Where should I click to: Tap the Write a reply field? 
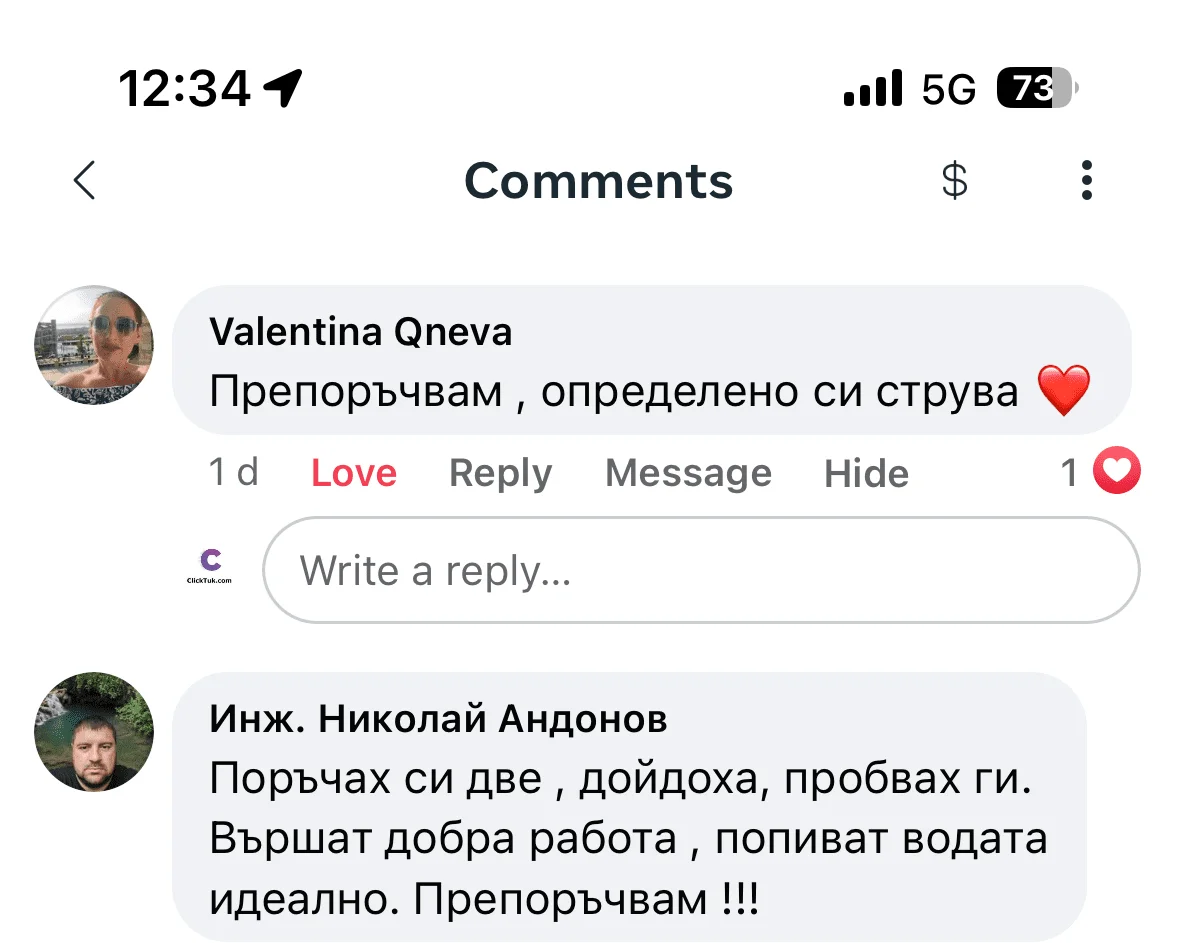(x=700, y=570)
